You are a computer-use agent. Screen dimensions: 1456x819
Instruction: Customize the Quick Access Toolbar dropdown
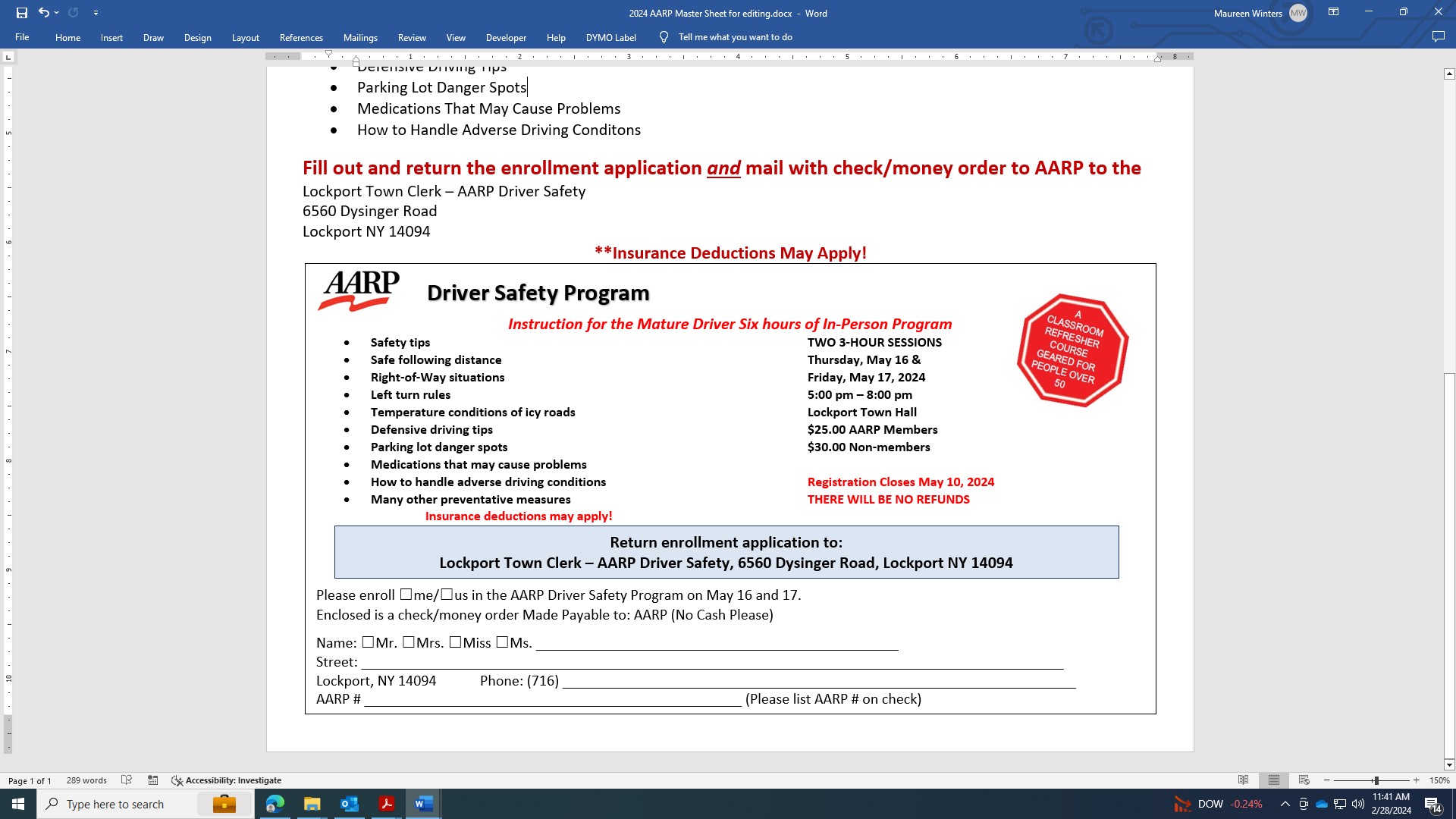point(96,13)
